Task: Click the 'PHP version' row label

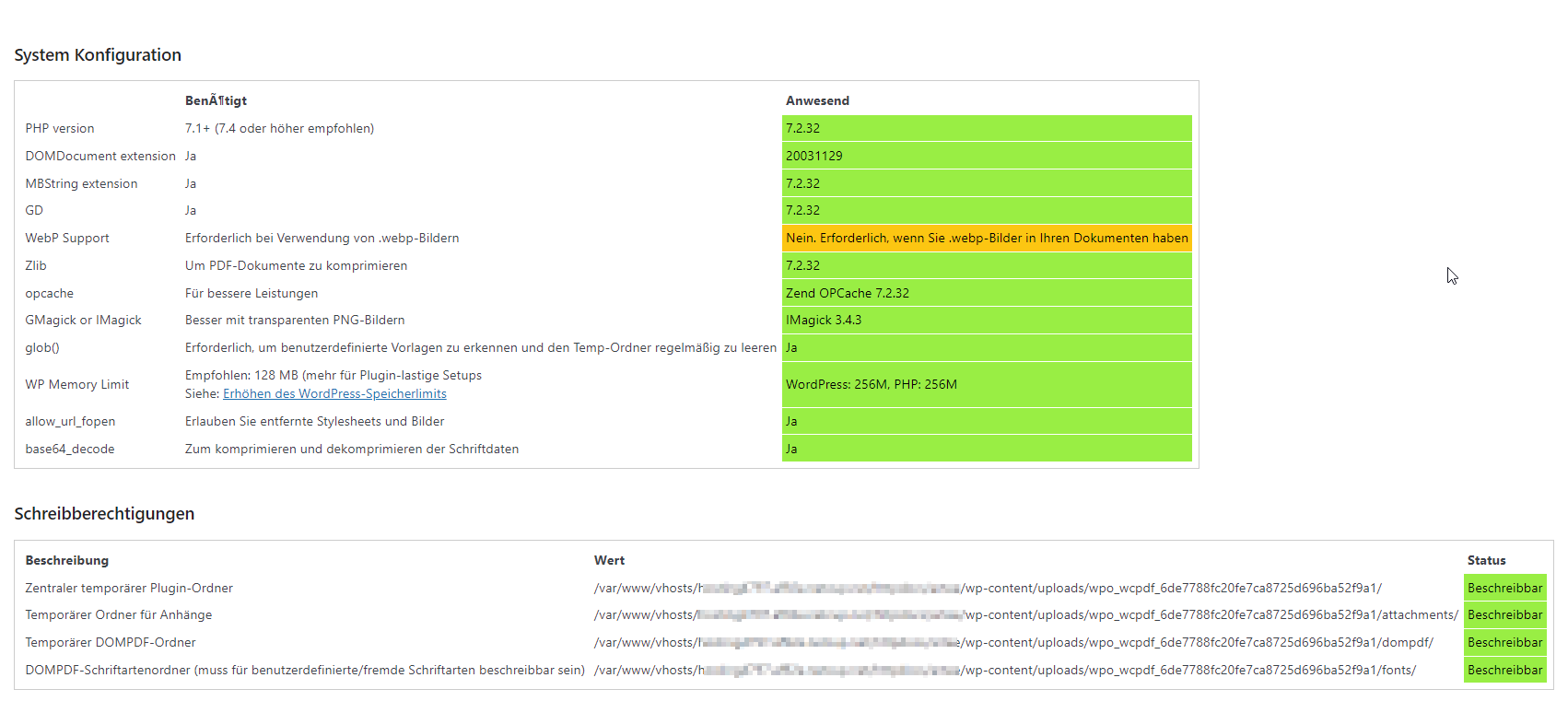Action: click(60, 128)
